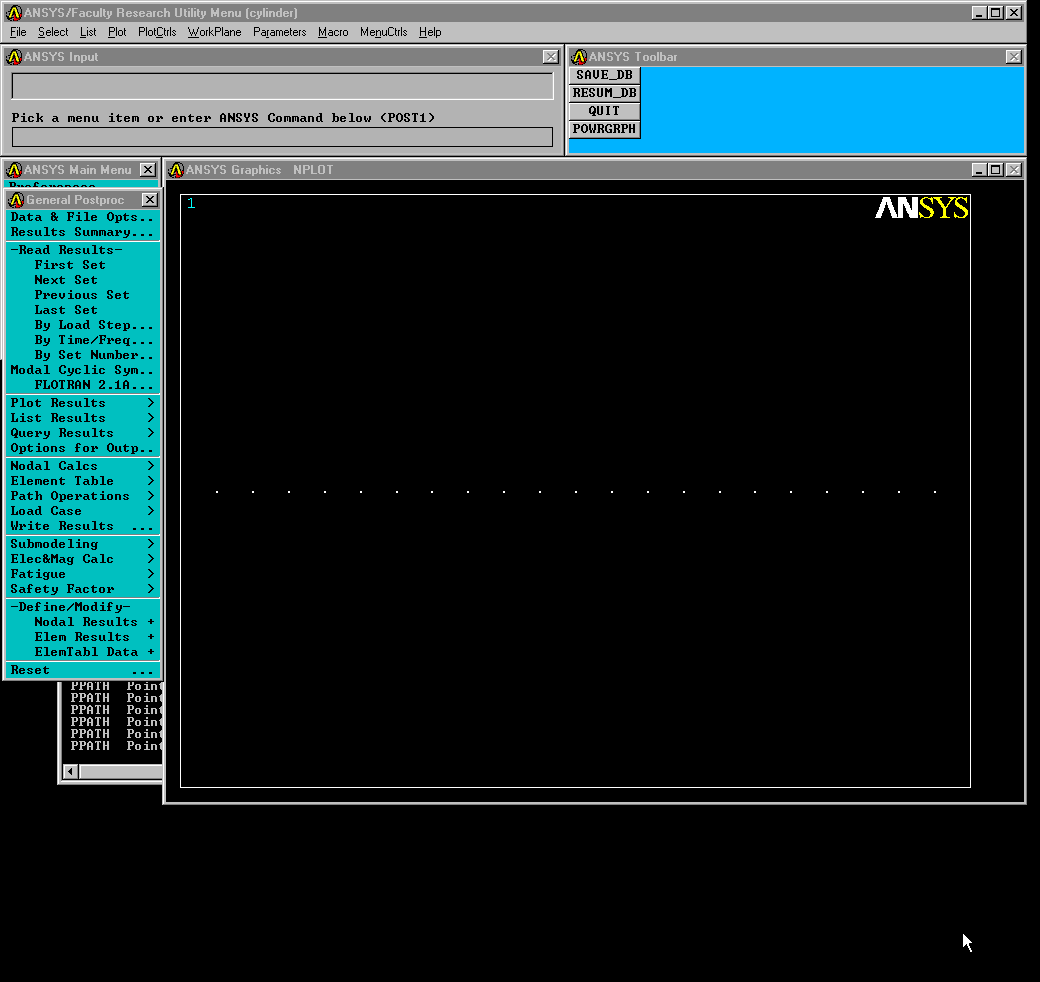Screen dimensions: 1040x982
Task: Expand the Plot Results submenu
Action: 82,403
